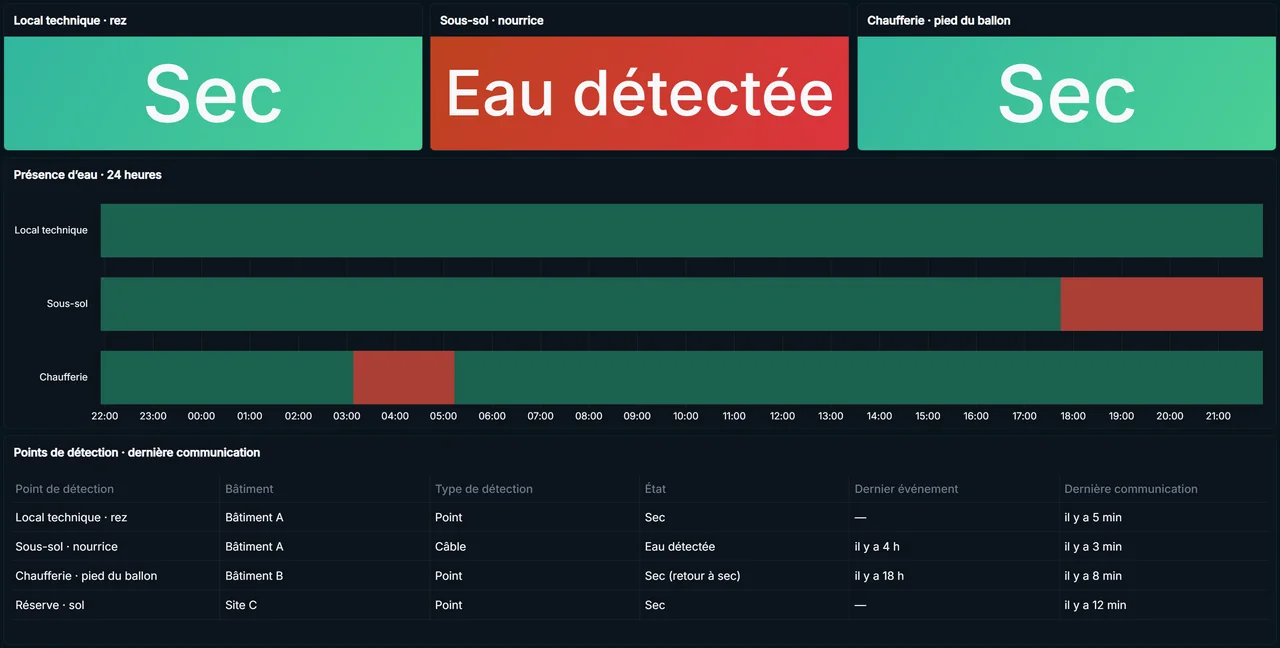Select the Sec (retour à sec) state cell
Image resolution: width=1280 pixels, height=648 pixels.
tap(692, 576)
